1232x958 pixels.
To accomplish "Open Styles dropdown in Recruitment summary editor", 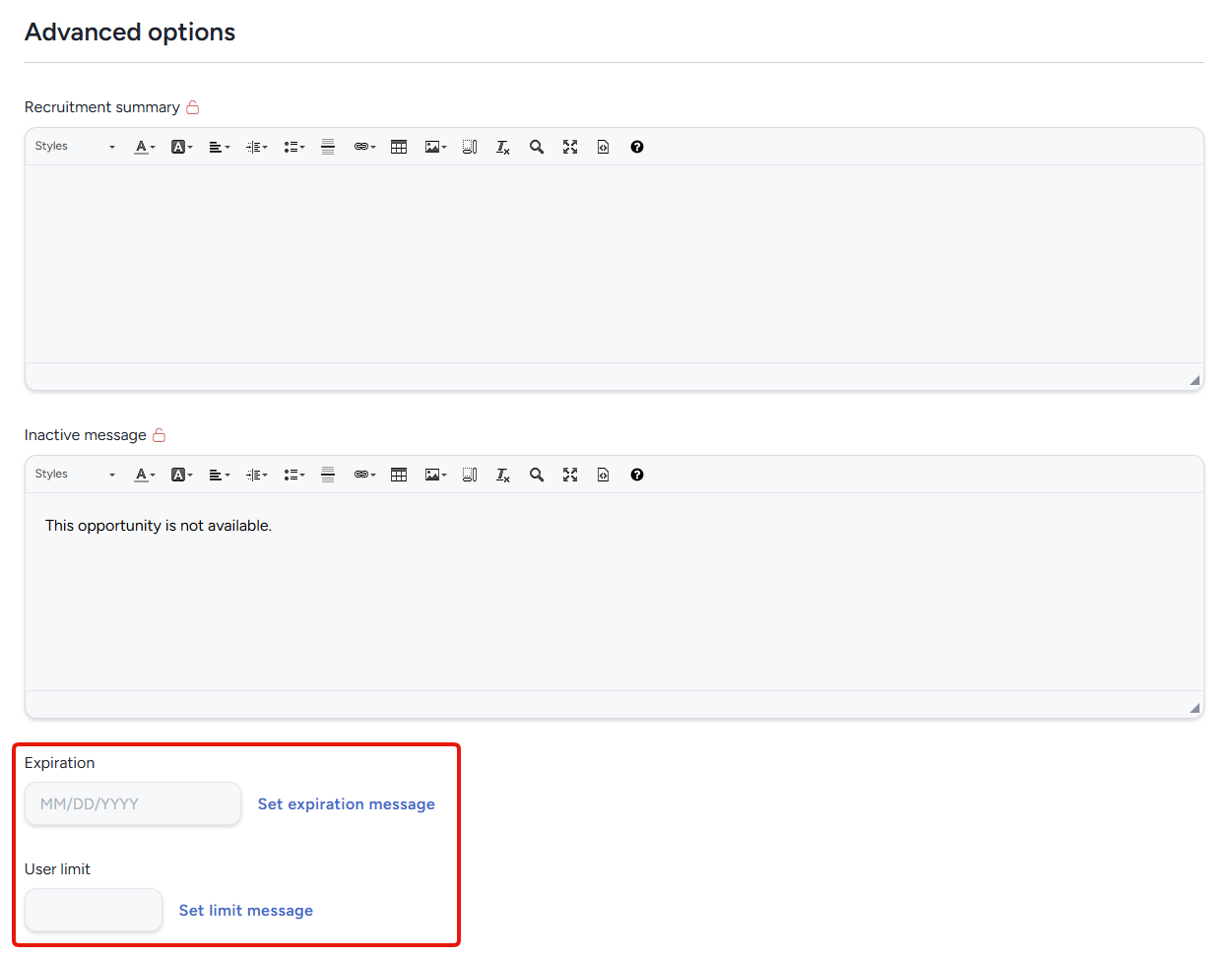I will 75,147.
